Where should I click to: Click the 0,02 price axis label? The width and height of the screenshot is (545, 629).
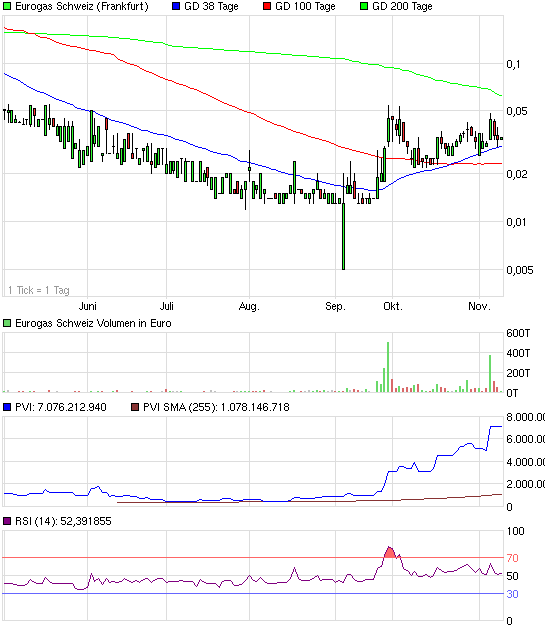[x=517, y=174]
